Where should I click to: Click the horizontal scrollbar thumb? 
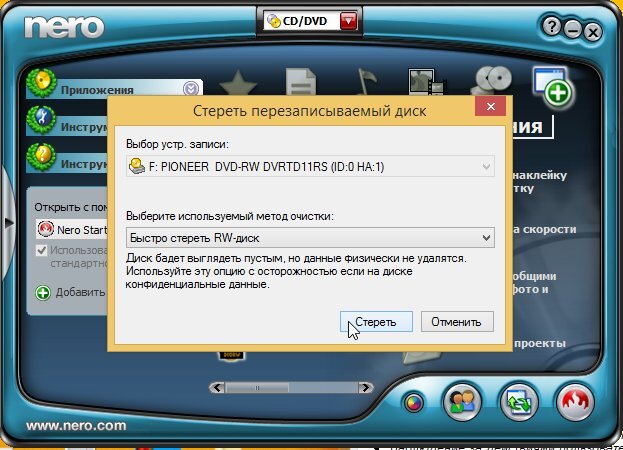pos(257,388)
